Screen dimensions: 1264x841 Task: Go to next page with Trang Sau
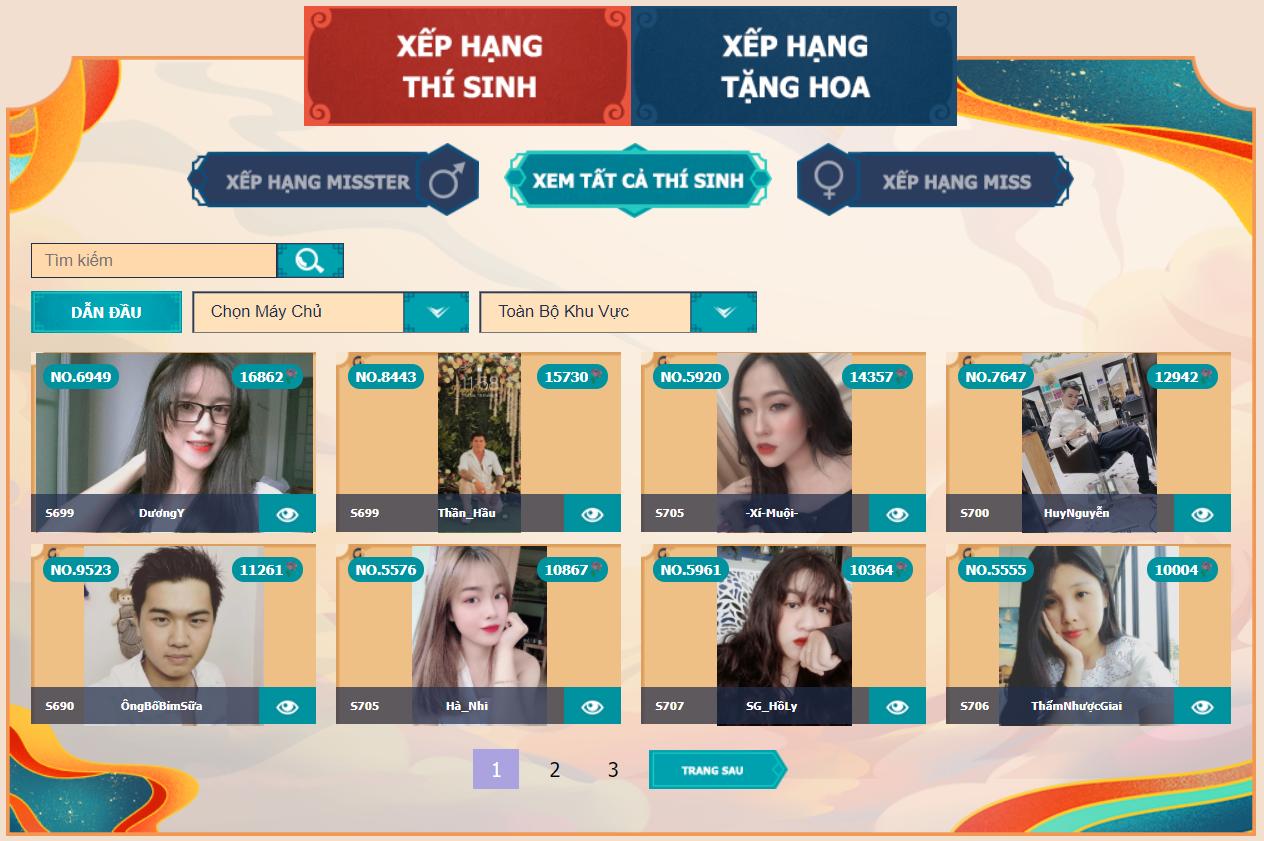click(x=718, y=770)
